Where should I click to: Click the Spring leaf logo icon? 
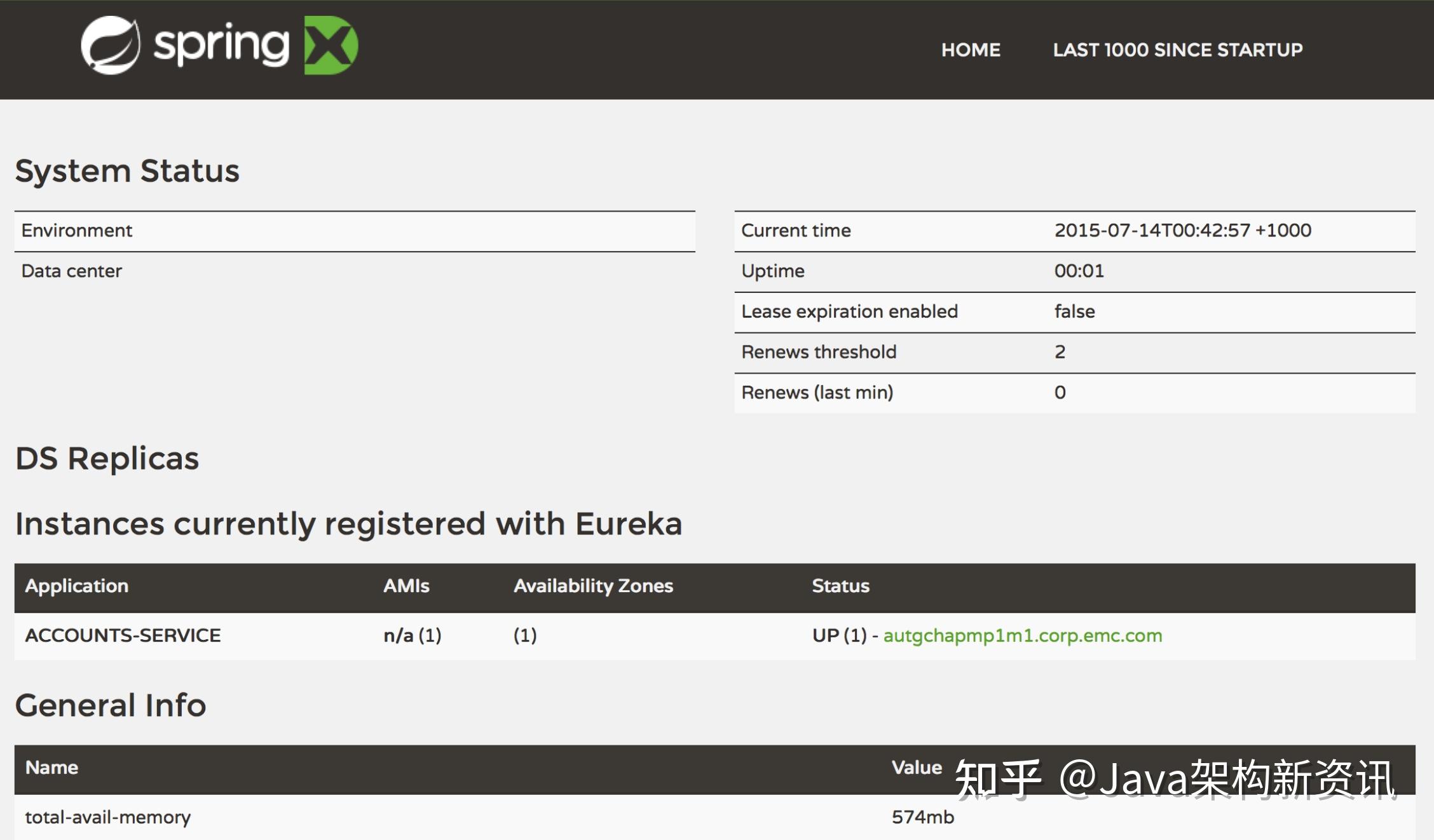pos(111,45)
